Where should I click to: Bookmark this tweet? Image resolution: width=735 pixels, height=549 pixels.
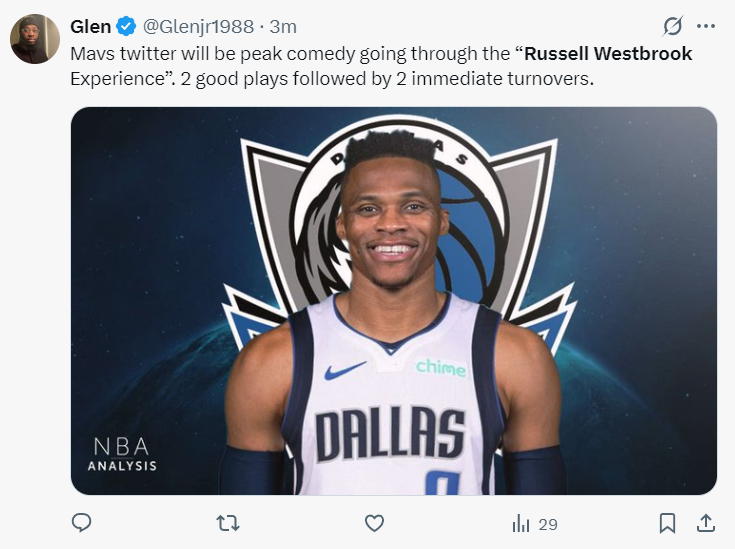point(668,523)
